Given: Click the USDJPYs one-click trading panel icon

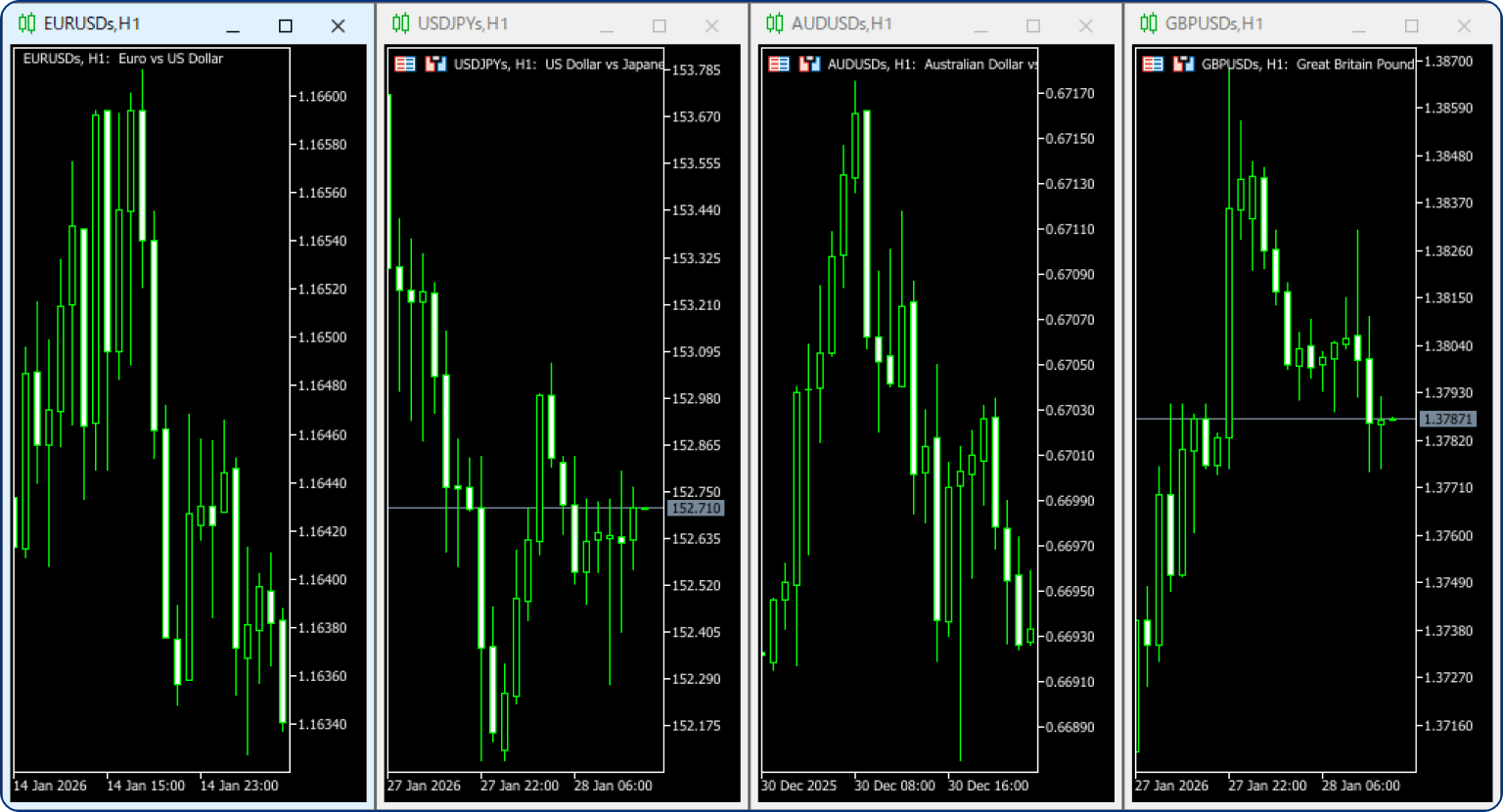Looking at the screenshot, I should [x=405, y=65].
